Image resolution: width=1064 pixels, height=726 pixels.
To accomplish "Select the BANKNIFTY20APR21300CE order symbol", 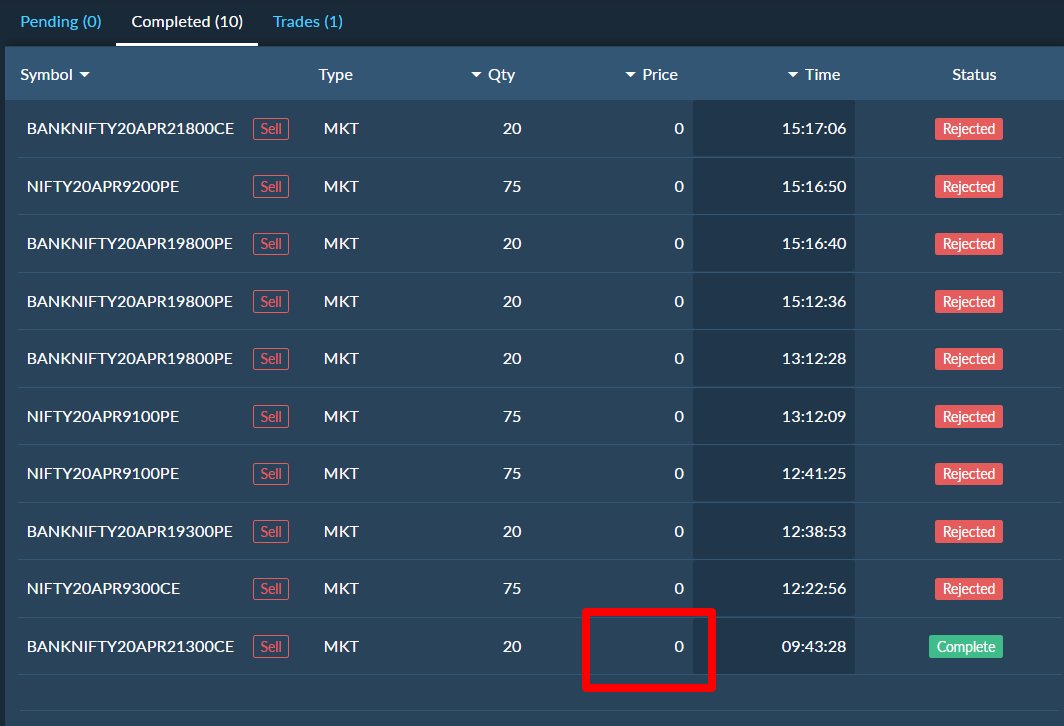I will point(130,647).
